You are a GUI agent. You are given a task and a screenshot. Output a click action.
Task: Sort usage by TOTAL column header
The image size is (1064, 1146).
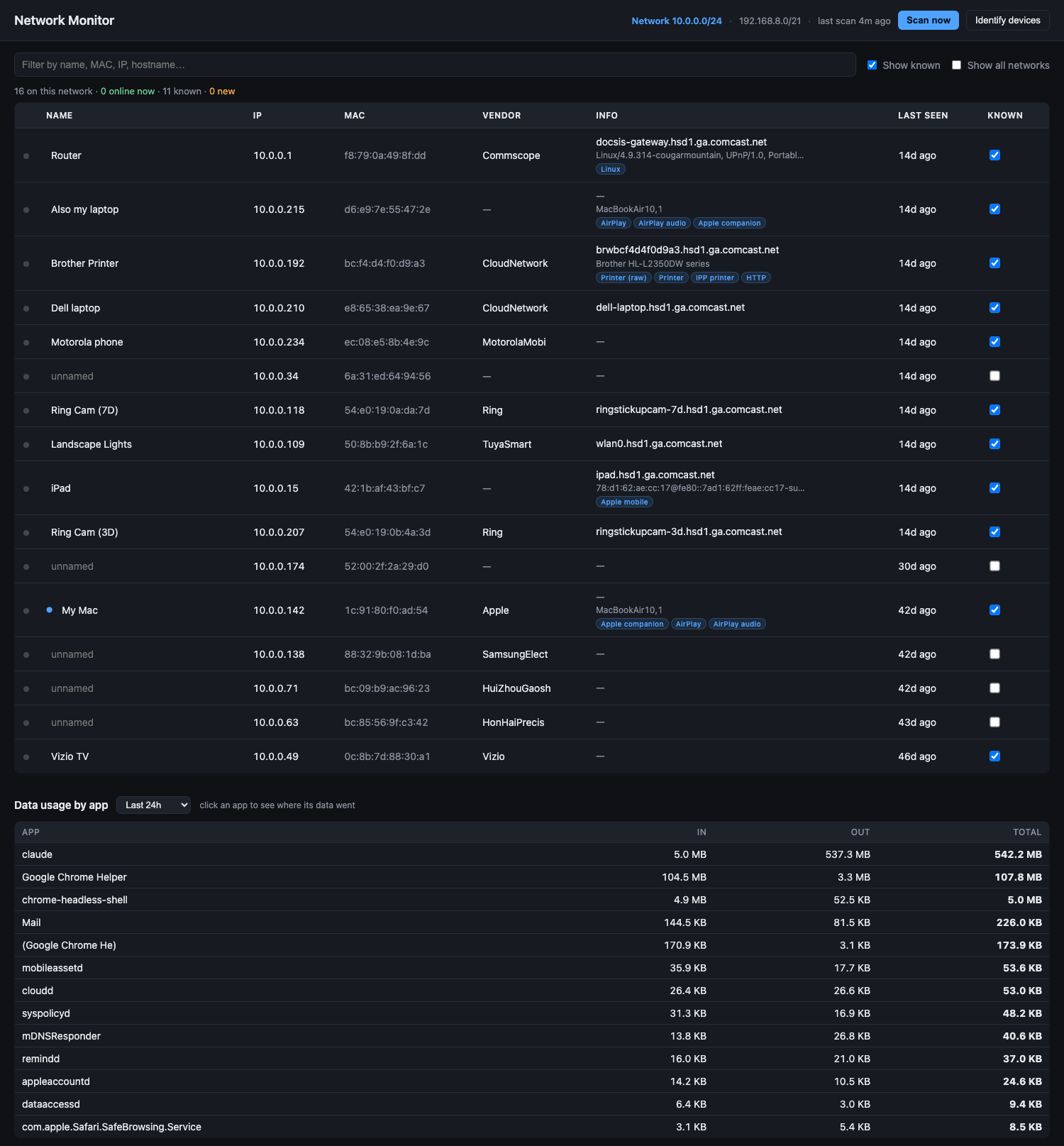[x=1027, y=832]
